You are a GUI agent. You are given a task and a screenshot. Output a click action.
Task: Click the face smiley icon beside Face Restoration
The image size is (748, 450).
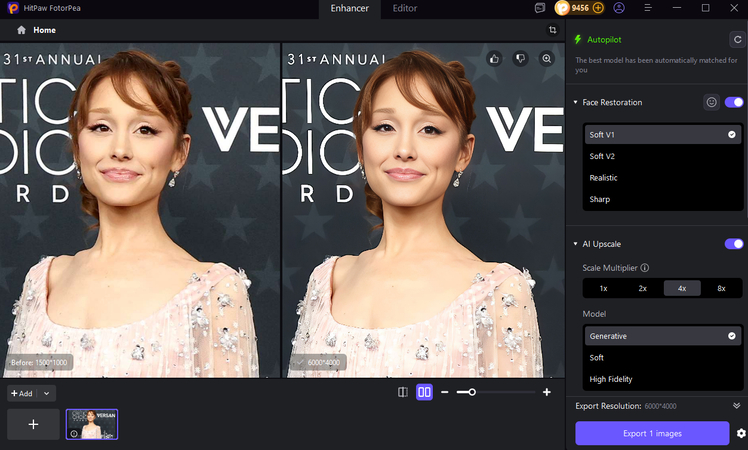(x=711, y=102)
